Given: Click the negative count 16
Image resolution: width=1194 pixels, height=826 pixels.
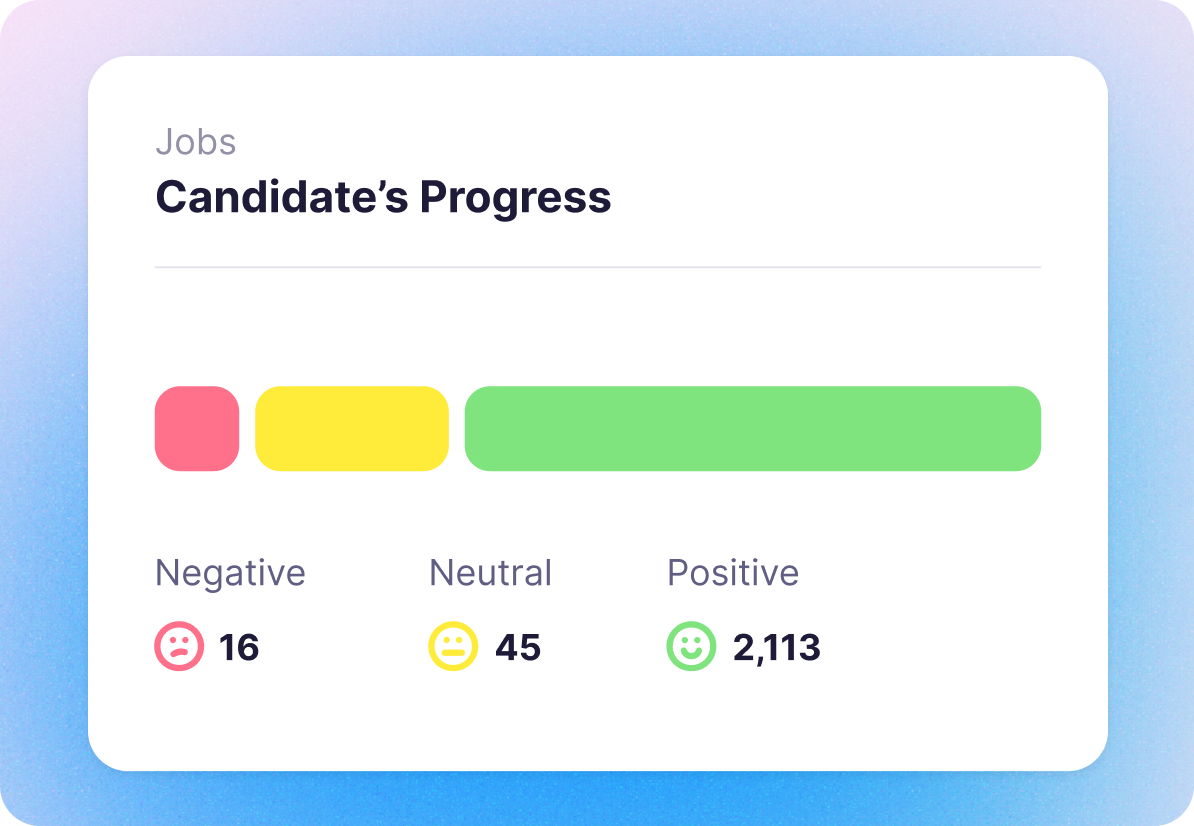Looking at the screenshot, I should click(x=239, y=648).
